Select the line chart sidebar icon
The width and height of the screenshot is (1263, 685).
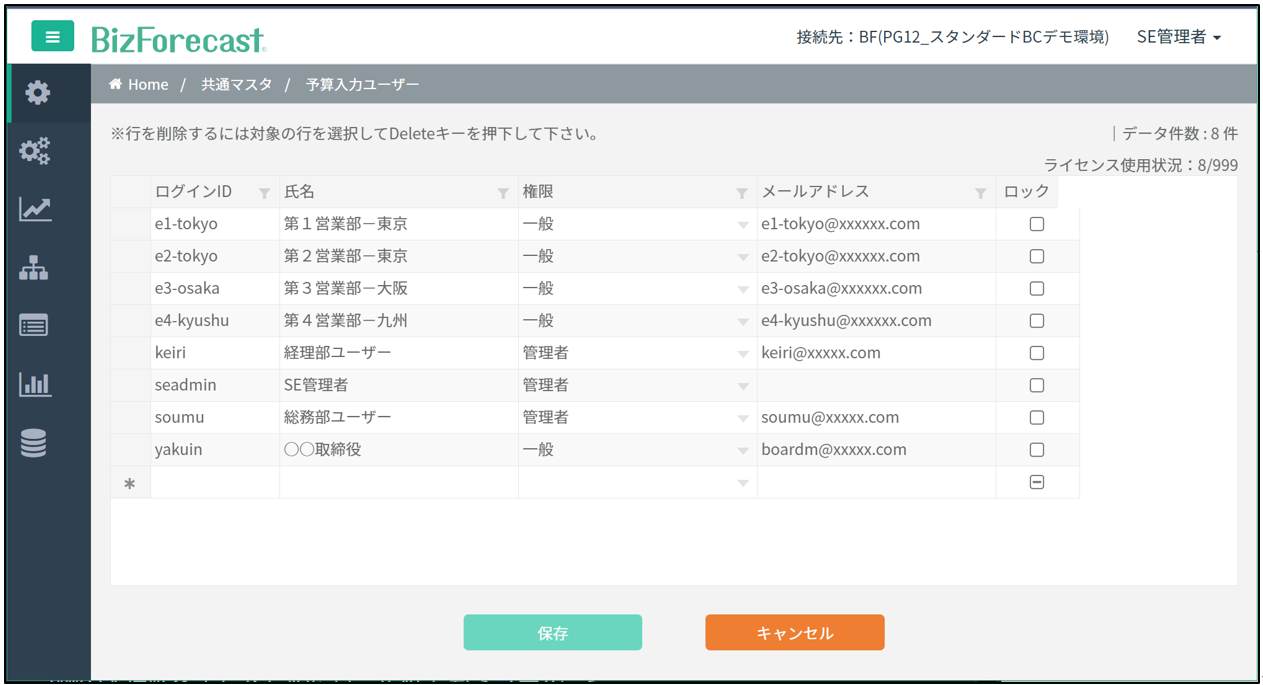(35, 209)
